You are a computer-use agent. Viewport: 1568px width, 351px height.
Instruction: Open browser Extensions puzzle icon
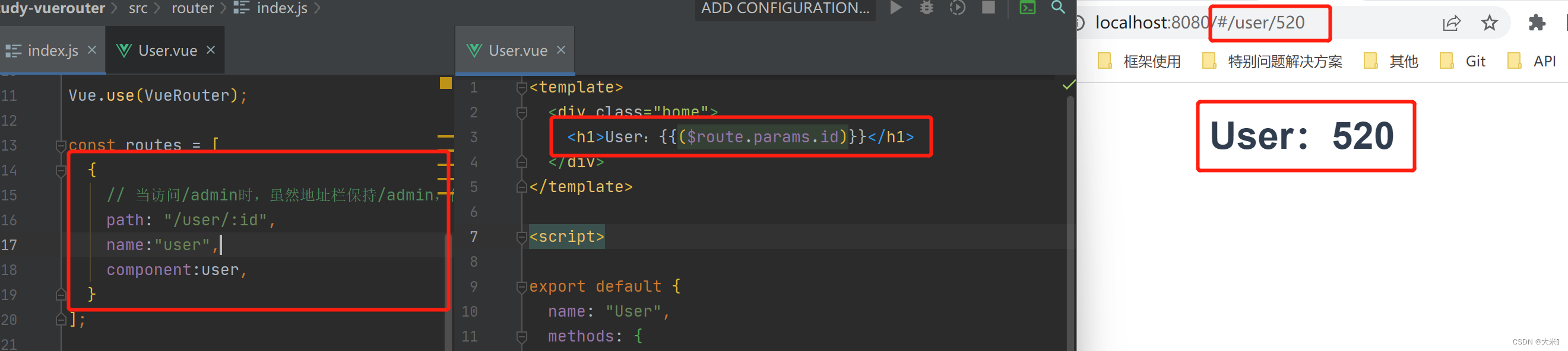click(1537, 23)
